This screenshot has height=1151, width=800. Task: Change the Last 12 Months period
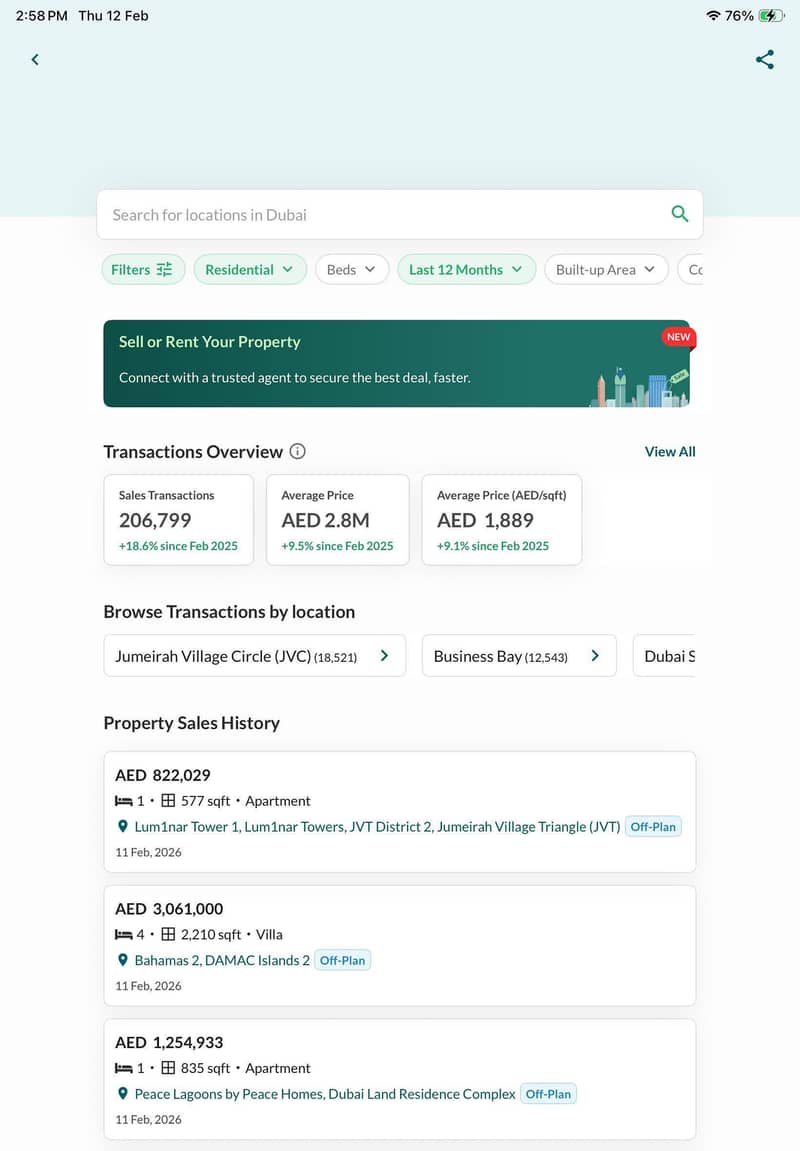467,269
